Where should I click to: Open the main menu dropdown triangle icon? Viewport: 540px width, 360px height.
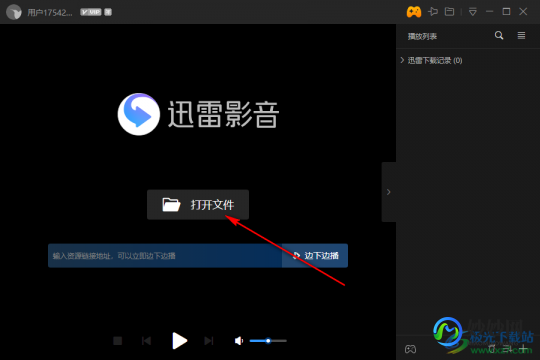[472, 12]
